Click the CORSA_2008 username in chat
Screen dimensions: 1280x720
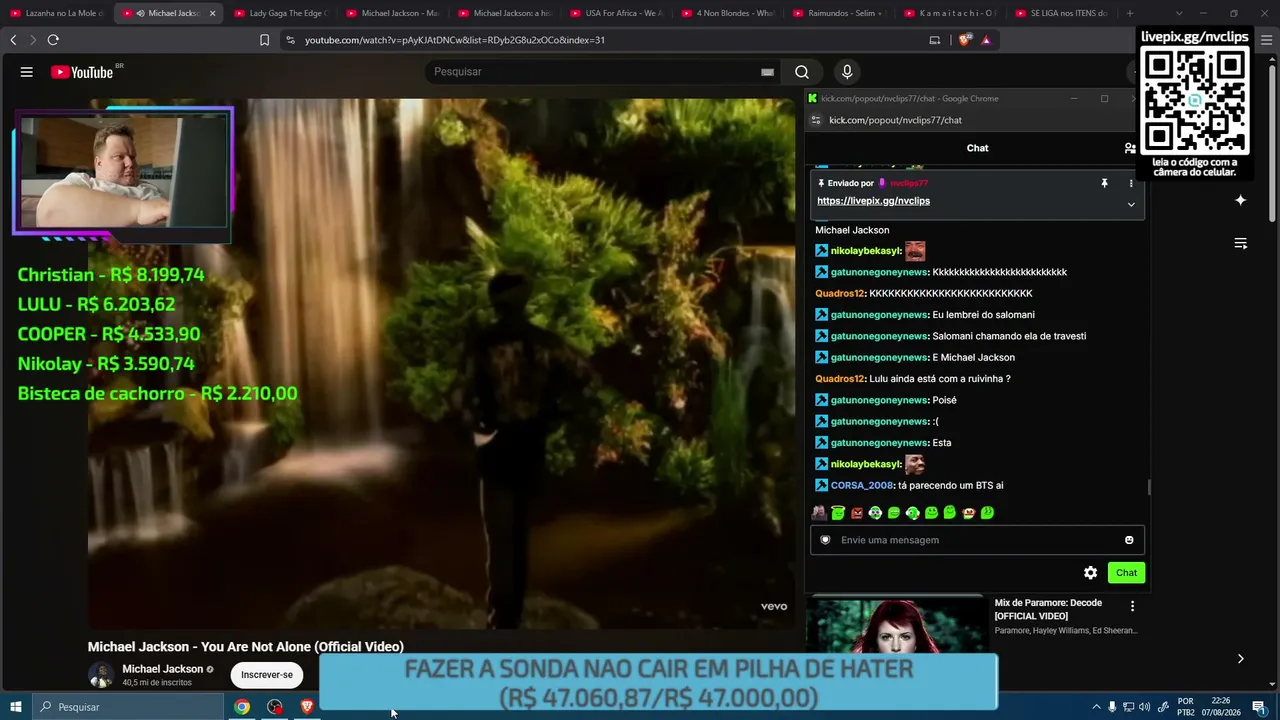tap(862, 486)
